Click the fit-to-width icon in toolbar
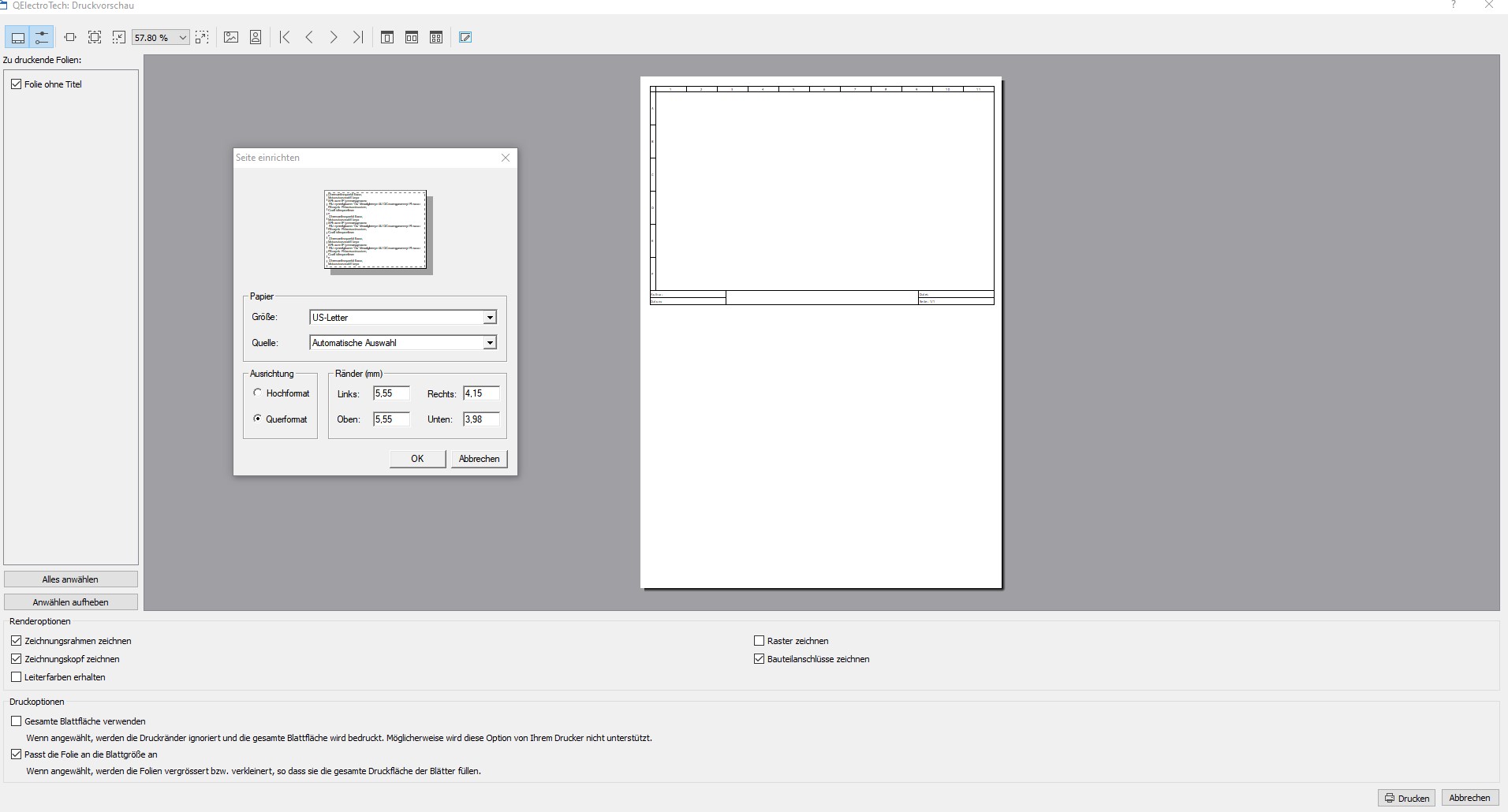1508x812 pixels. tap(70, 37)
